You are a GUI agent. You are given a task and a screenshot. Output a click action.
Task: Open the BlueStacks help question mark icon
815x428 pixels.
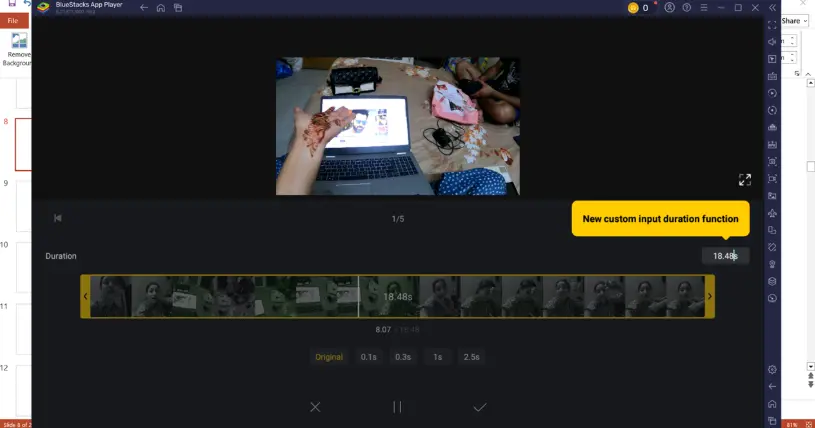686,8
